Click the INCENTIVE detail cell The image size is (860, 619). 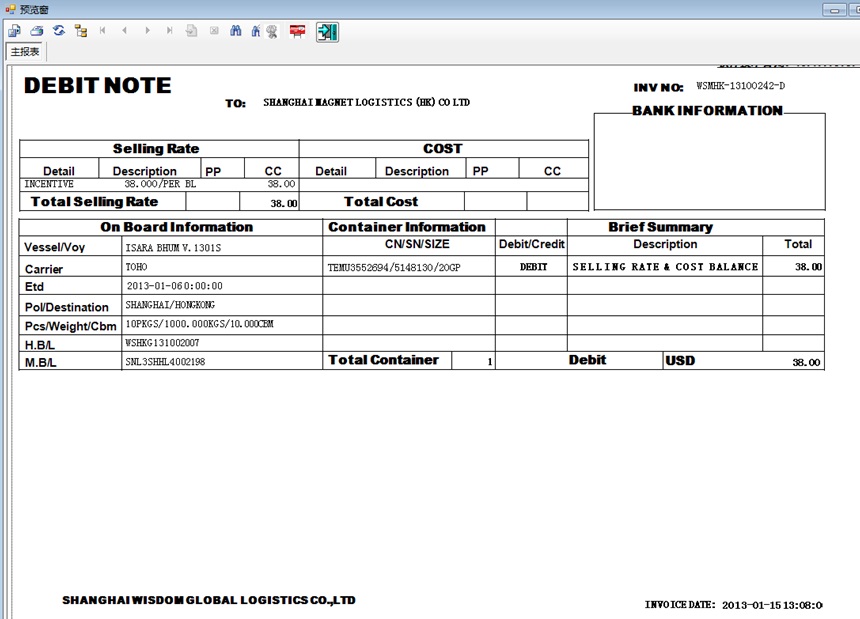pyautogui.click(x=49, y=184)
